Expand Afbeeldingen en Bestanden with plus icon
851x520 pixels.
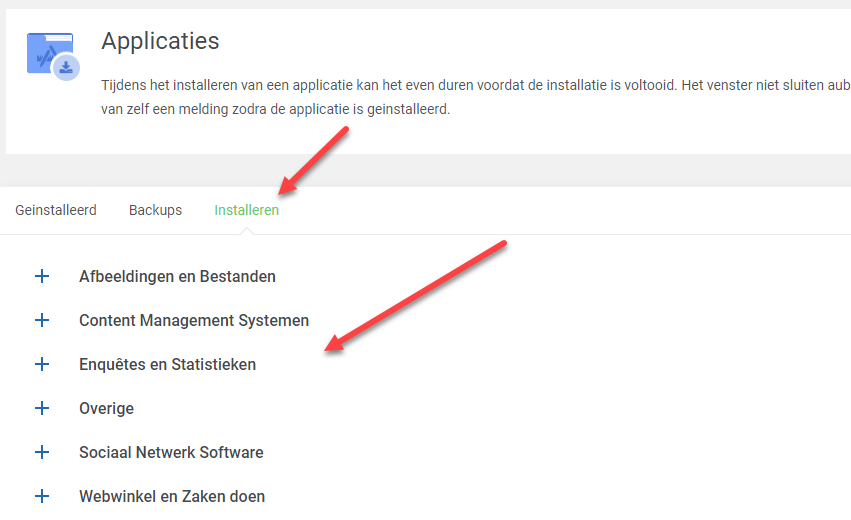[42, 276]
